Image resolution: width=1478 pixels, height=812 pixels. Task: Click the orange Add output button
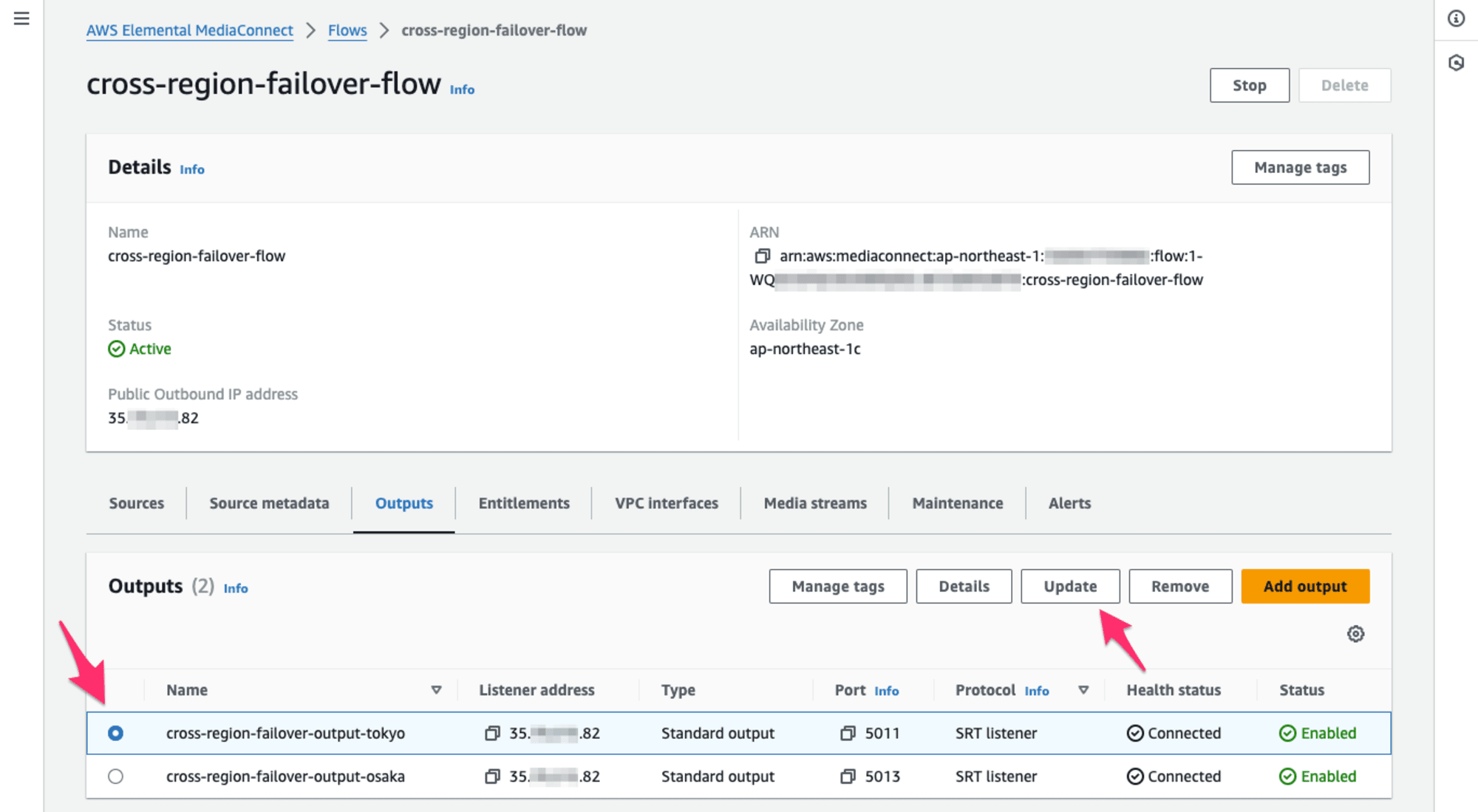[1305, 587]
